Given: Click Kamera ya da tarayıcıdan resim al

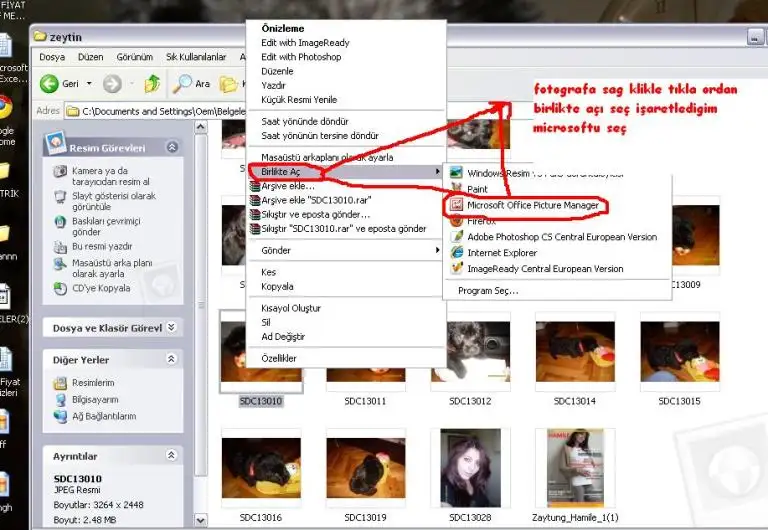Looking at the screenshot, I should pos(111,176).
